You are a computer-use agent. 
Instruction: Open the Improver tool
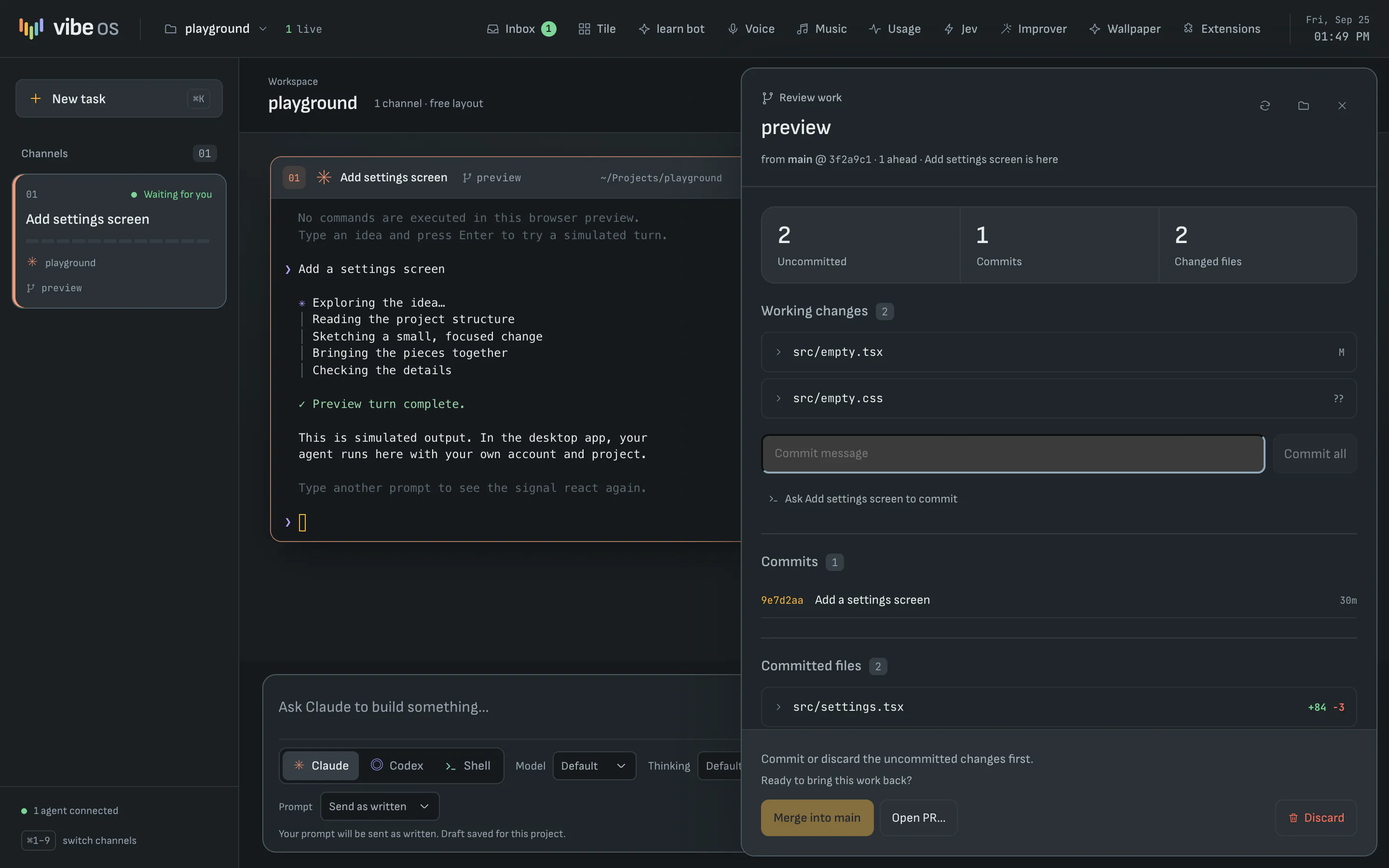1034,29
